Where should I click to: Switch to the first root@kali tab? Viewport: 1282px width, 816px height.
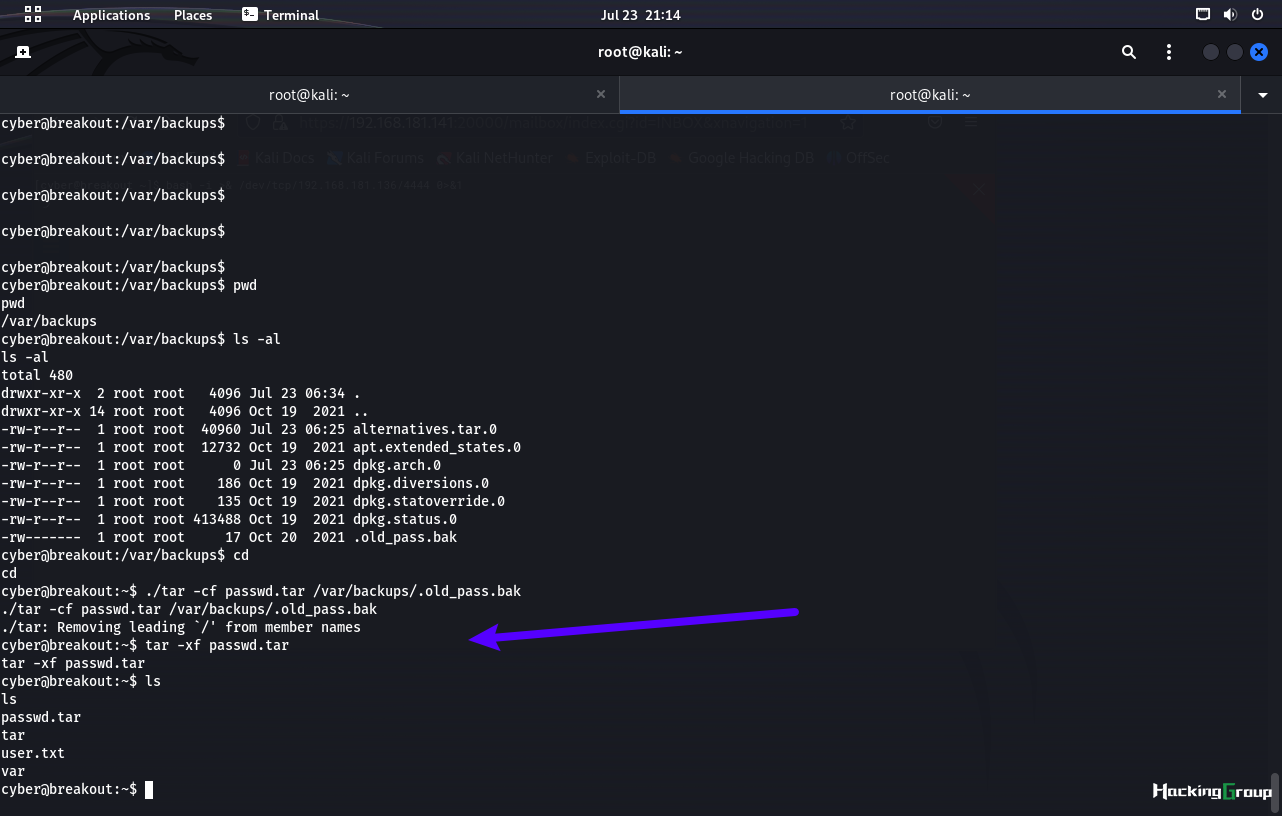309,95
